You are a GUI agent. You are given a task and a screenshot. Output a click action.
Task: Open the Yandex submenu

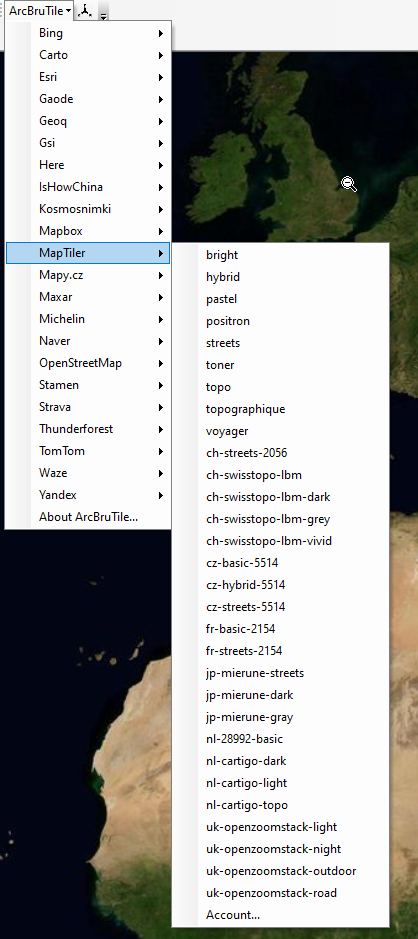88,495
